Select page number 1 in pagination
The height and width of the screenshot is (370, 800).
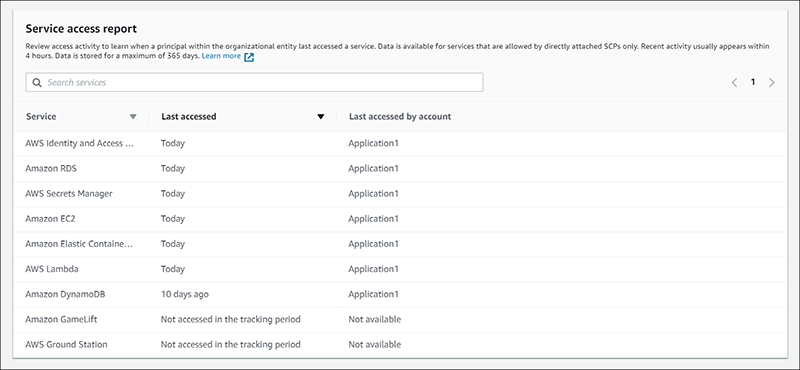(753, 82)
